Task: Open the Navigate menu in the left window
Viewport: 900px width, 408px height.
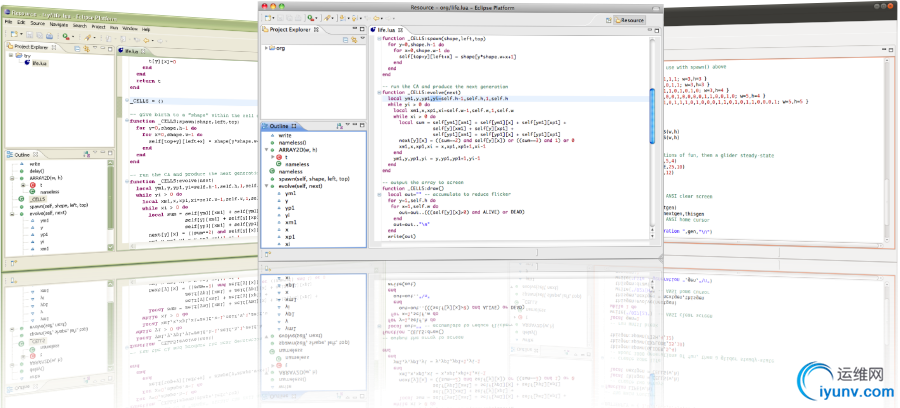Action: tap(59, 25)
